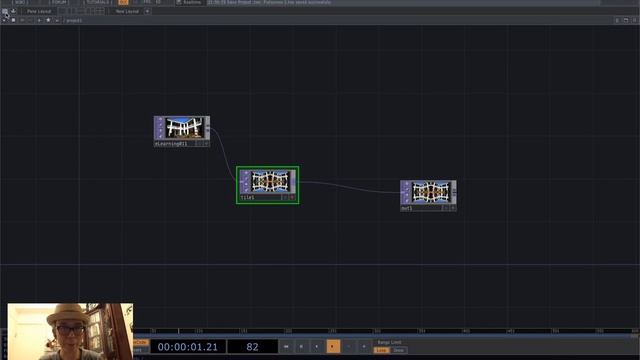Toggle viewer active flag on eLearning011 node
The height and width of the screenshot is (360, 640).
pos(207,144)
